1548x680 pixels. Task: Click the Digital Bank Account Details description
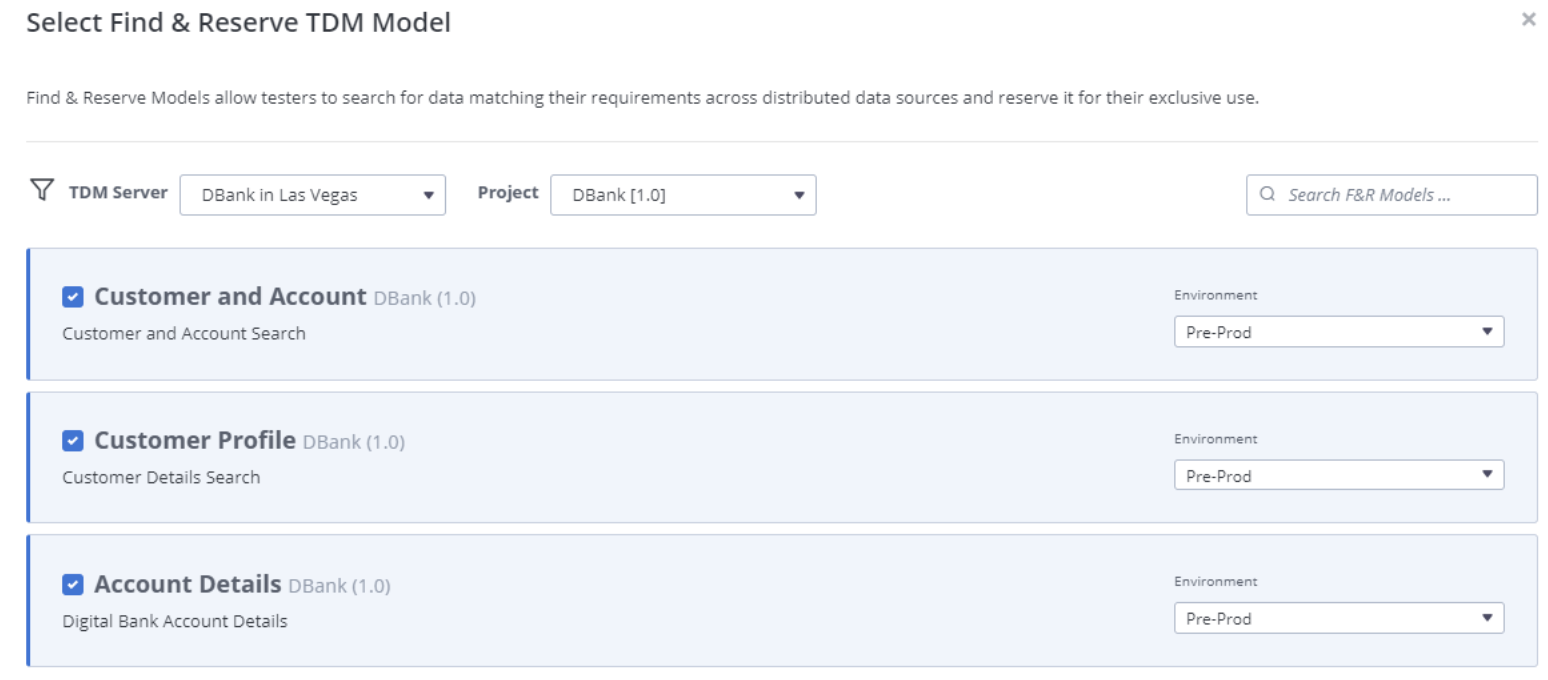coord(175,622)
